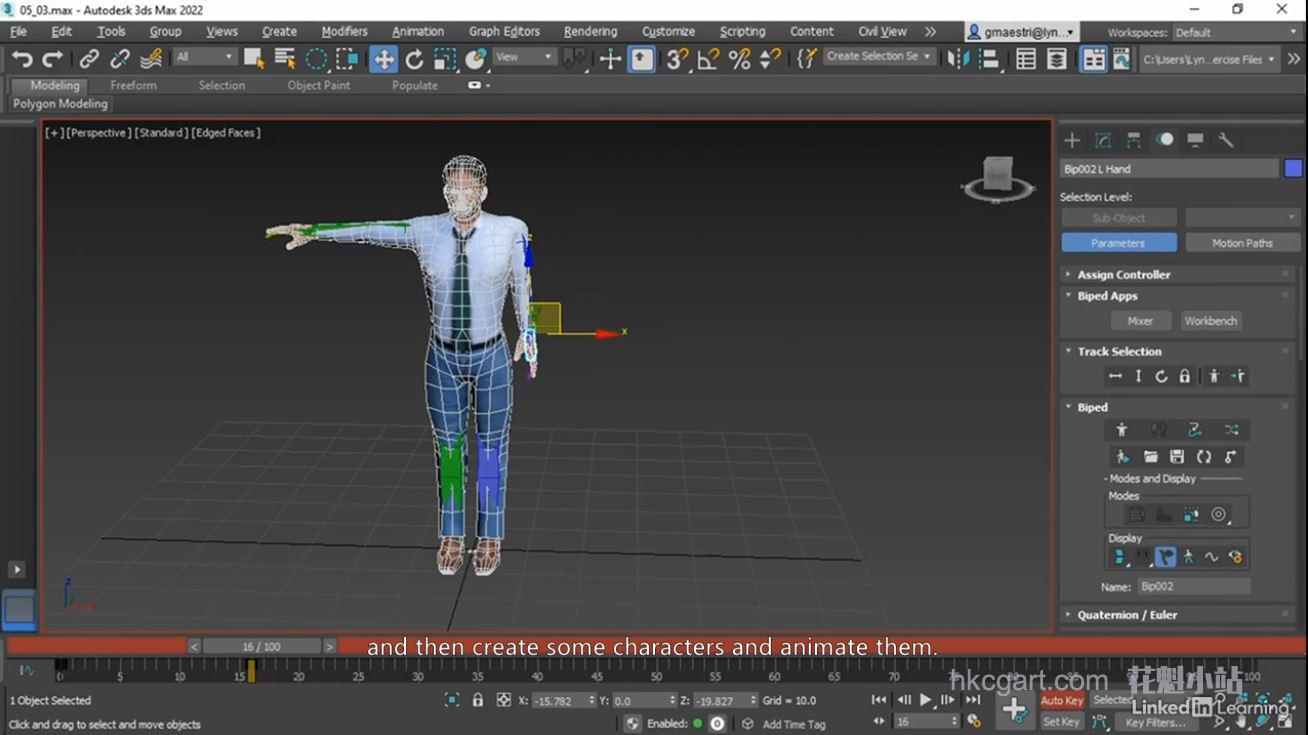Click the Undo arrow in toolbar
The image size is (1308, 735).
22,59
